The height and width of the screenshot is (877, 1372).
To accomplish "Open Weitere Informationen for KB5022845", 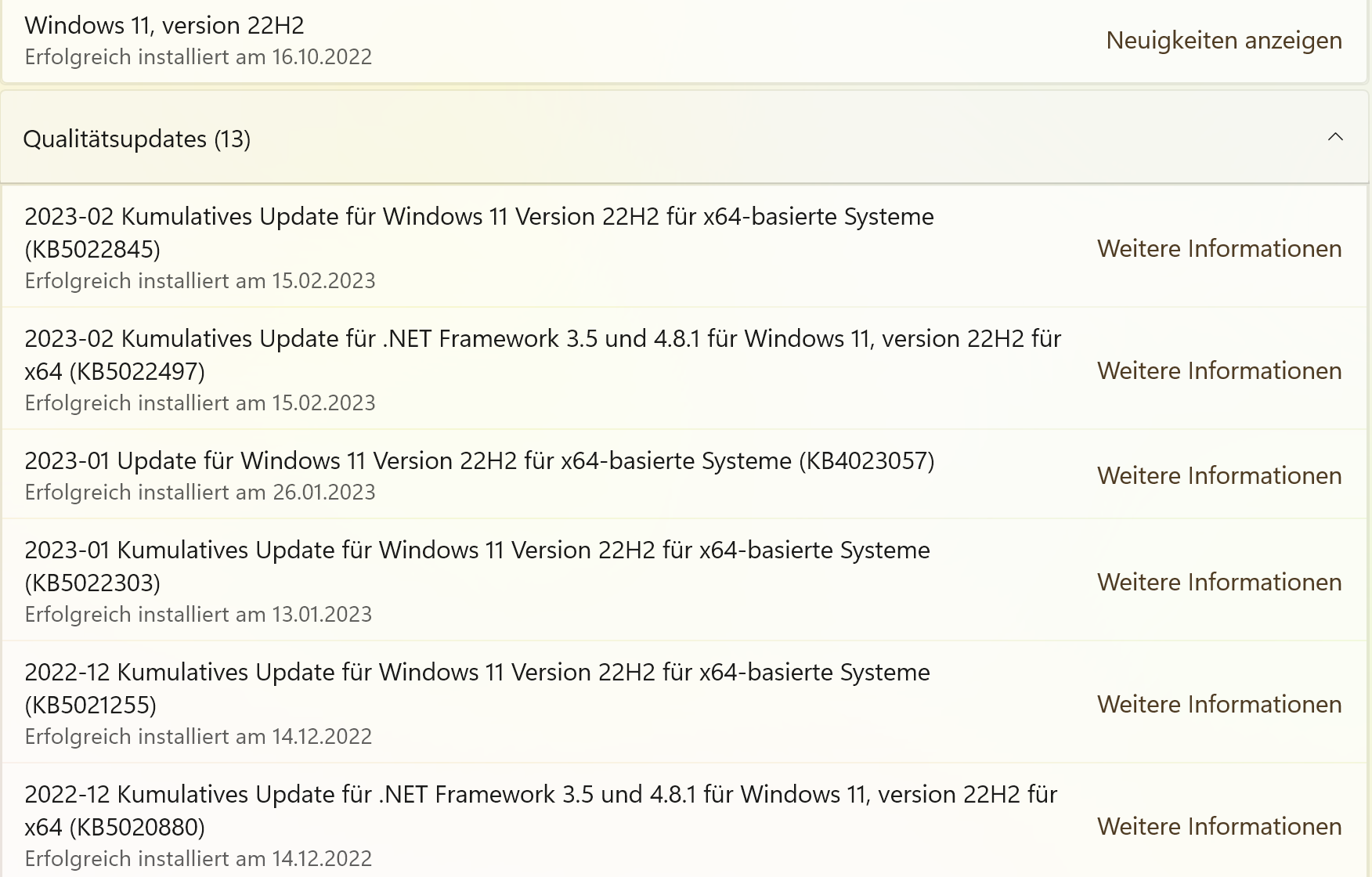I will pyautogui.click(x=1219, y=249).
